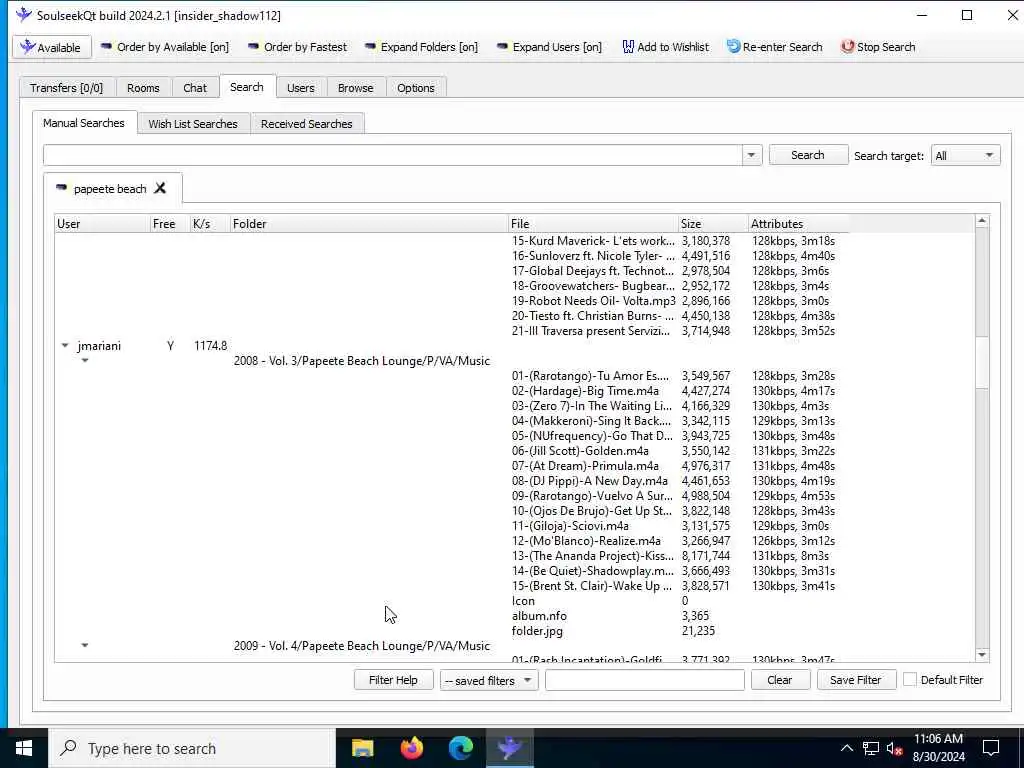
Task: Open the Search target dropdown
Action: coord(965,155)
